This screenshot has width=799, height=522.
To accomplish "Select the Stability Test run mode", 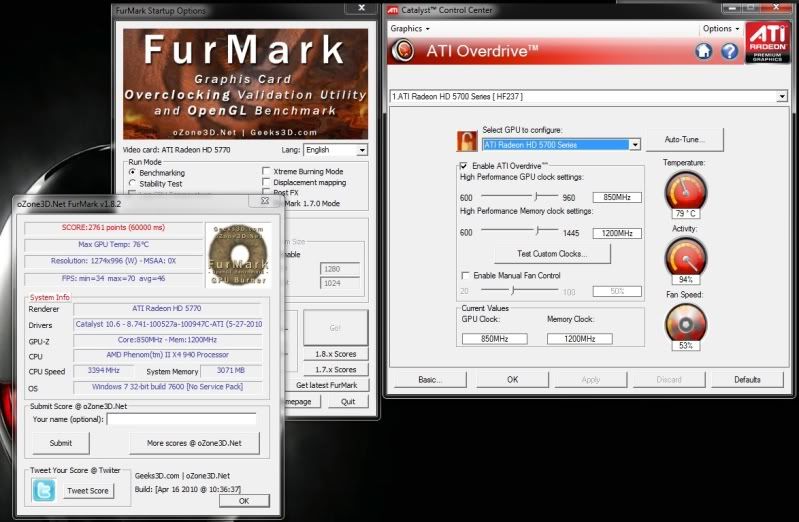I will [133, 184].
